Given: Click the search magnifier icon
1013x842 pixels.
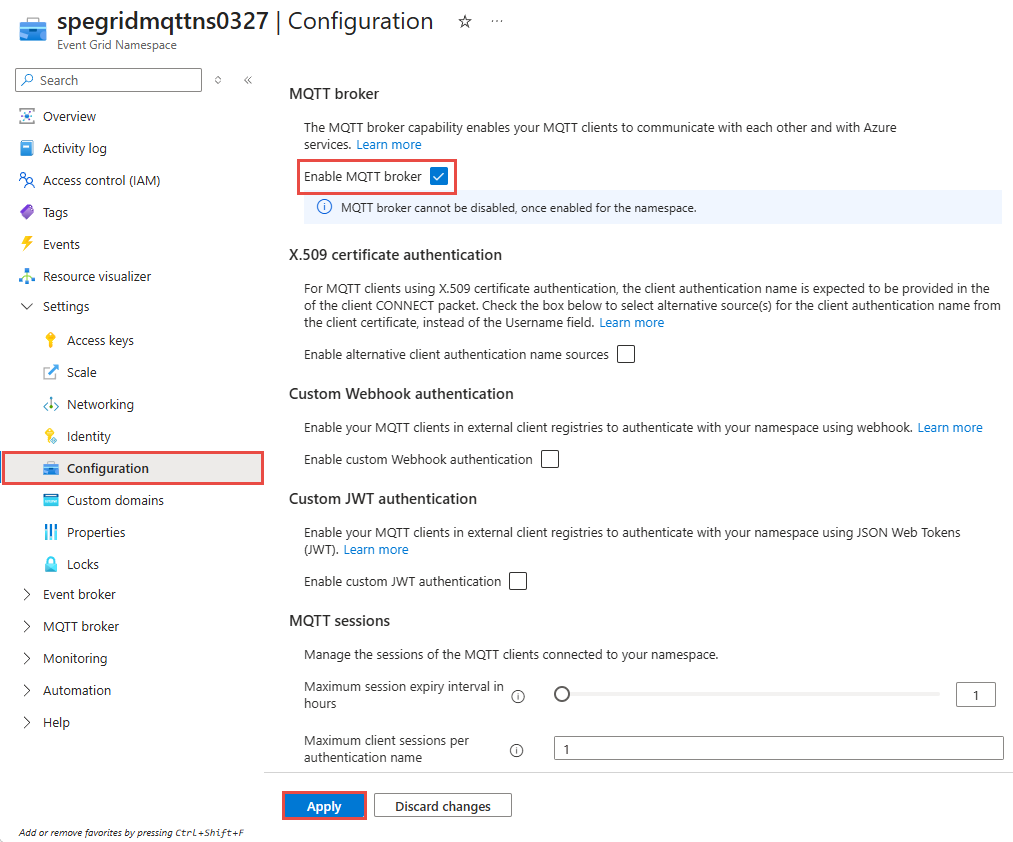Looking at the screenshot, I should pos(27,80).
